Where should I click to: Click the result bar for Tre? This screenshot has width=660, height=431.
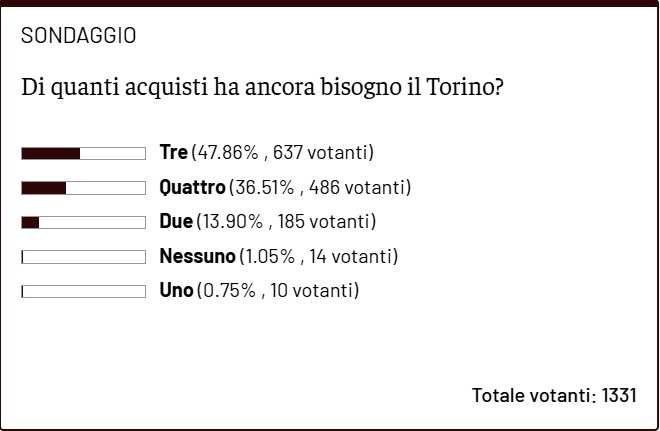click(83, 153)
